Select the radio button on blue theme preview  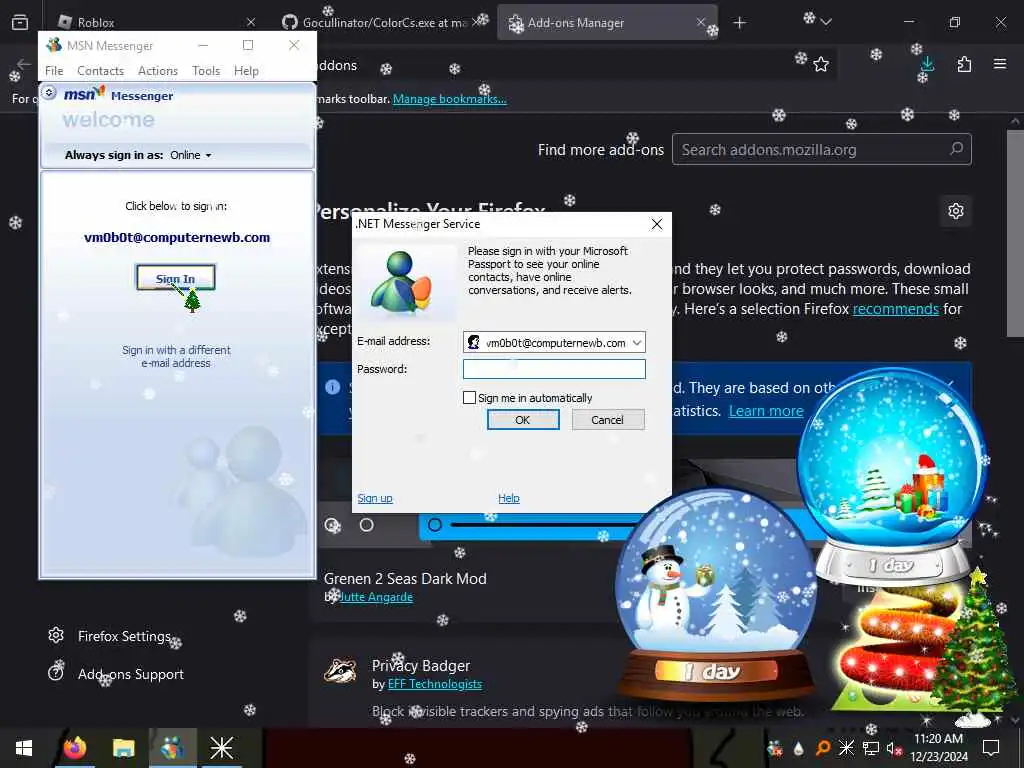[435, 524]
